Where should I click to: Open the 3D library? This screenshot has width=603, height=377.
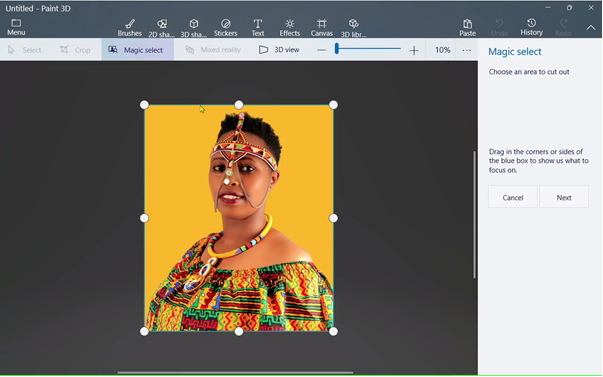click(353, 28)
